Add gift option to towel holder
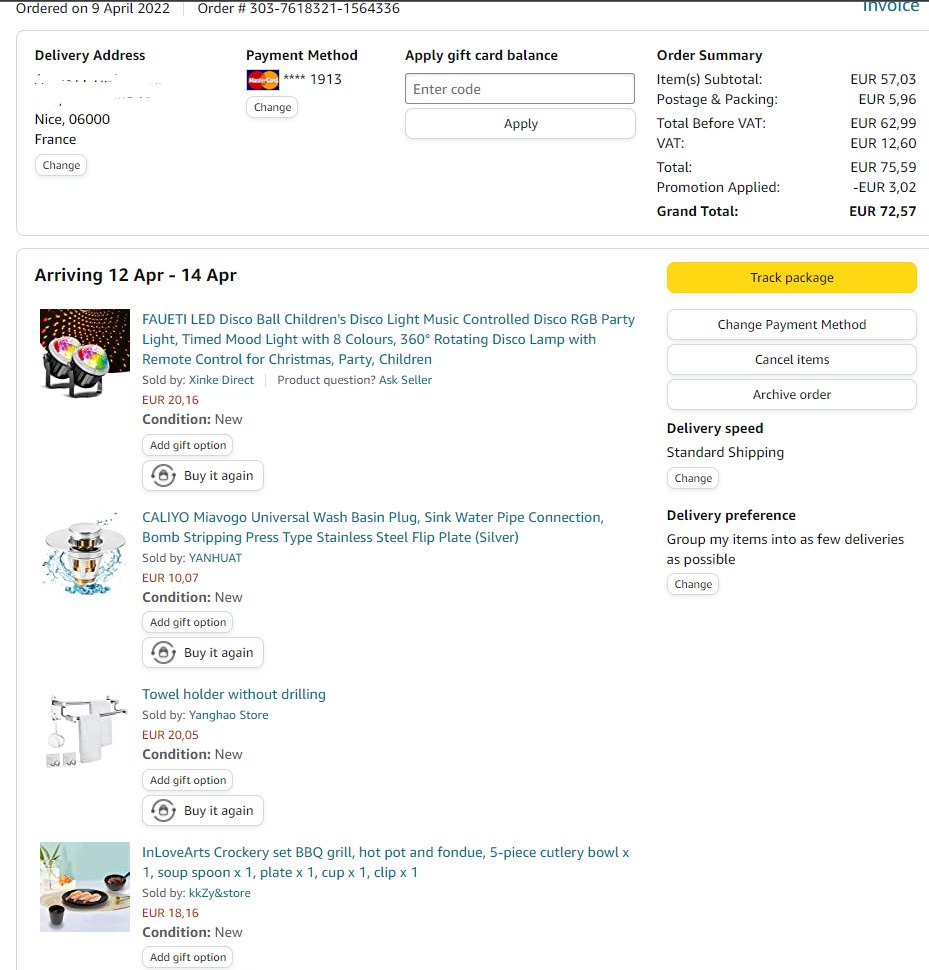This screenshot has width=929, height=970. click(188, 781)
